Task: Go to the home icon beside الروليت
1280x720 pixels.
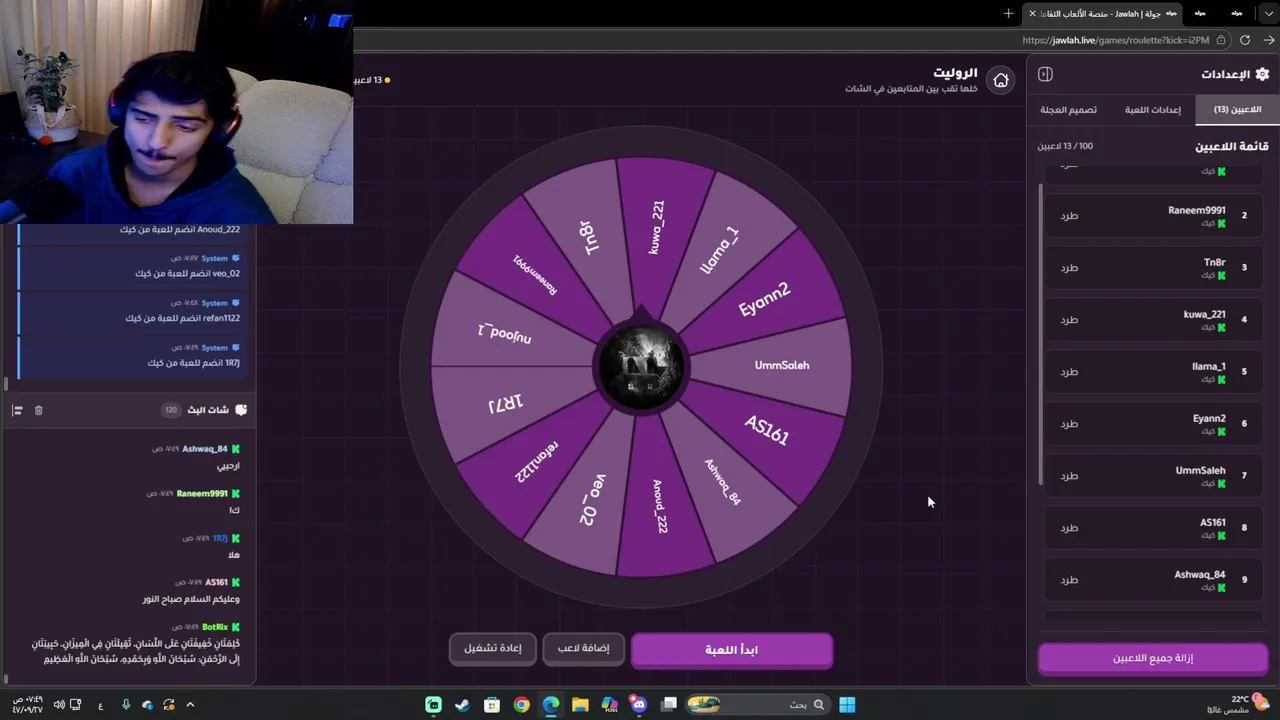Action: coord(1000,80)
